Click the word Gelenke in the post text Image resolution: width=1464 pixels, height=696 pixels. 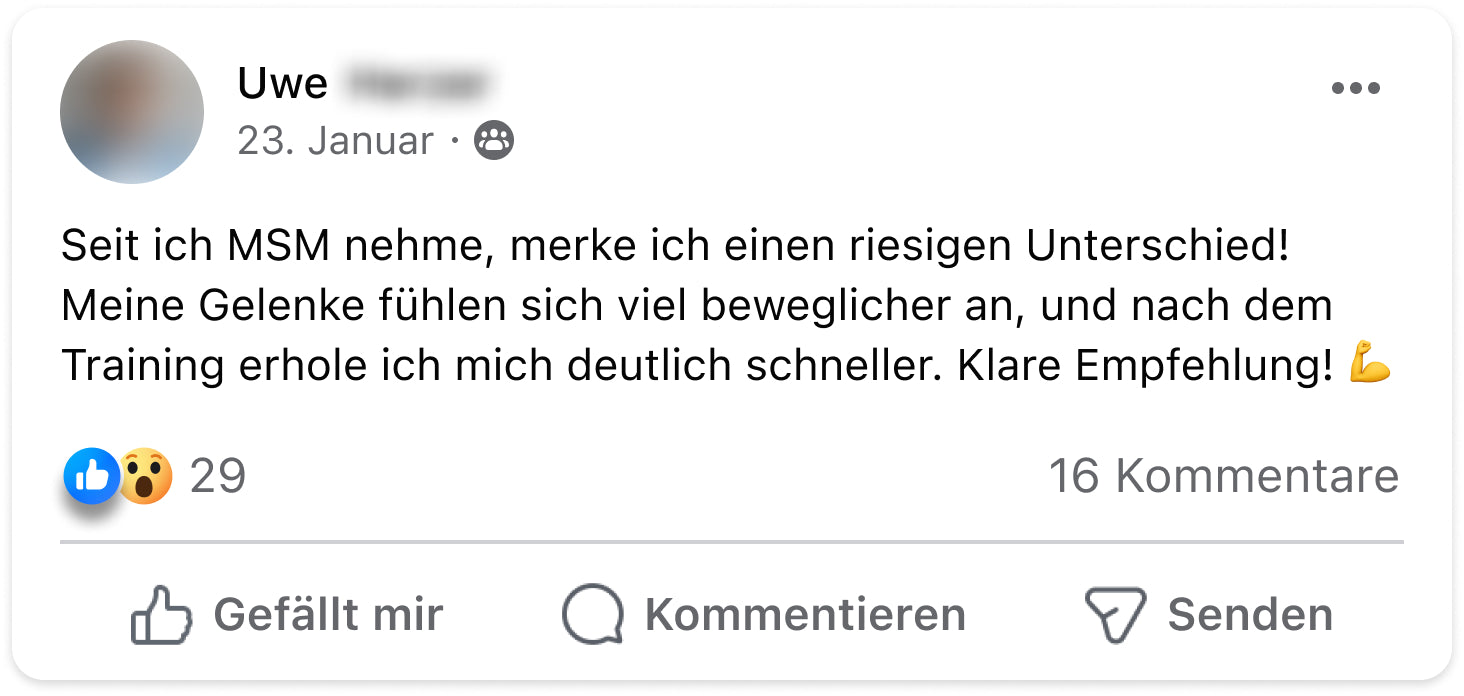[x=264, y=306]
